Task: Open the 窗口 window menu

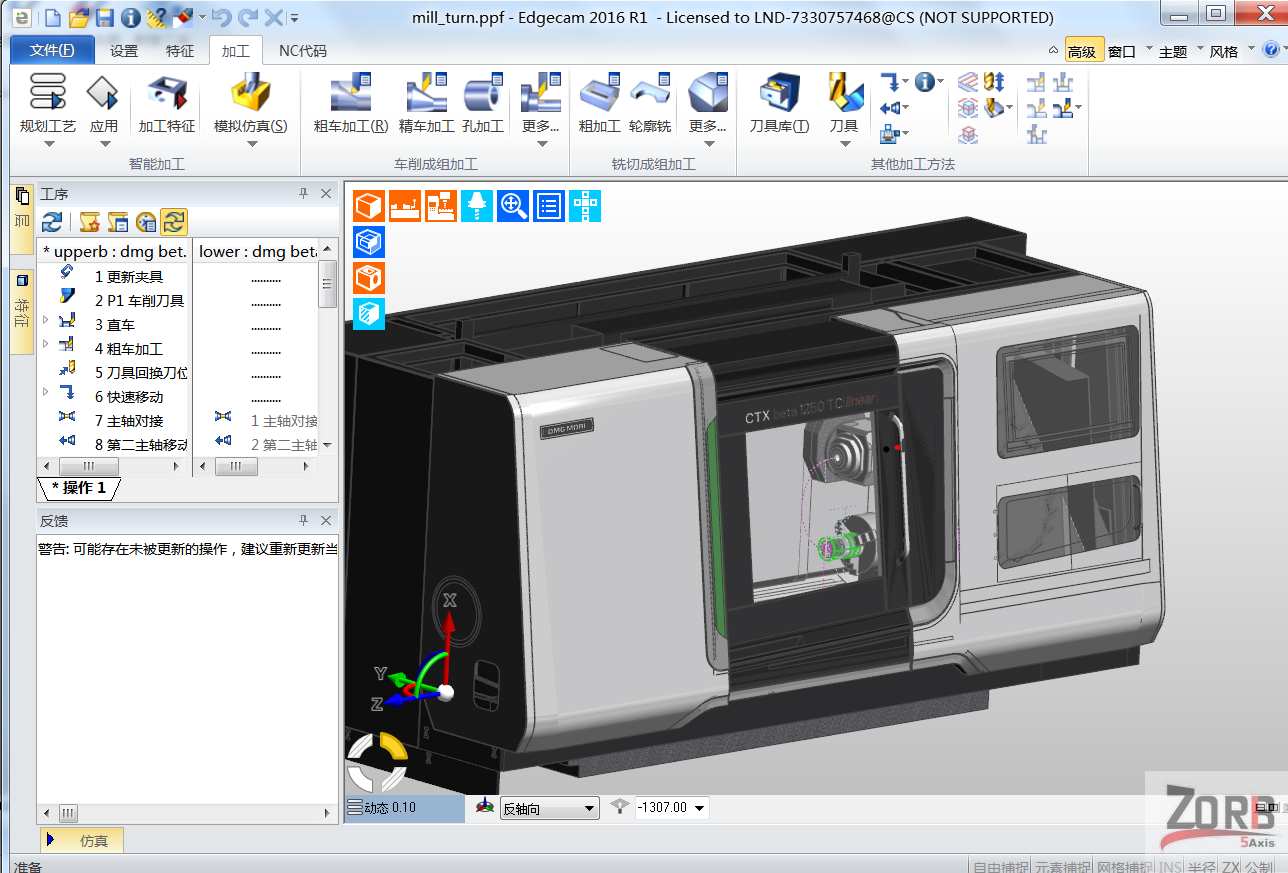Action: click(1122, 52)
